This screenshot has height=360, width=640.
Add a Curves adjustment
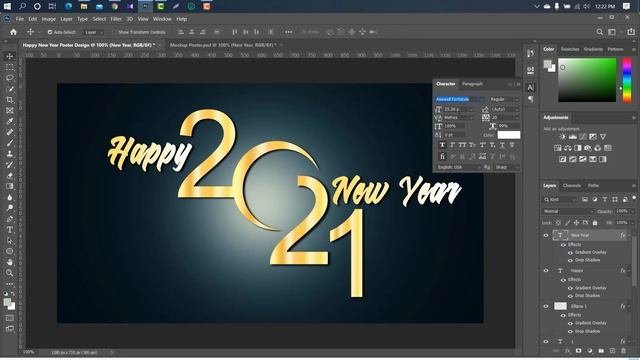point(583,137)
